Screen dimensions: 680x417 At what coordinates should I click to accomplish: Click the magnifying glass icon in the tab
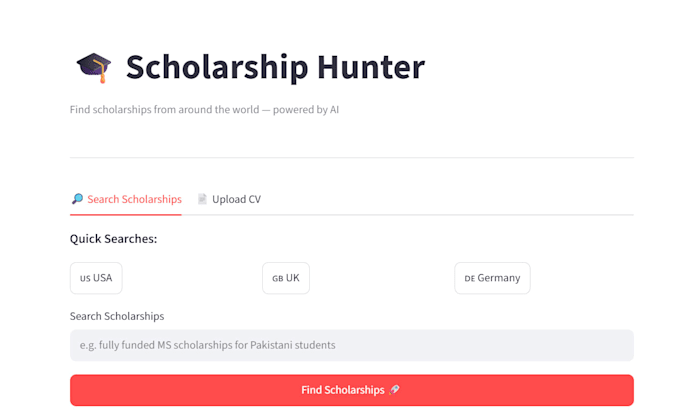click(x=77, y=199)
